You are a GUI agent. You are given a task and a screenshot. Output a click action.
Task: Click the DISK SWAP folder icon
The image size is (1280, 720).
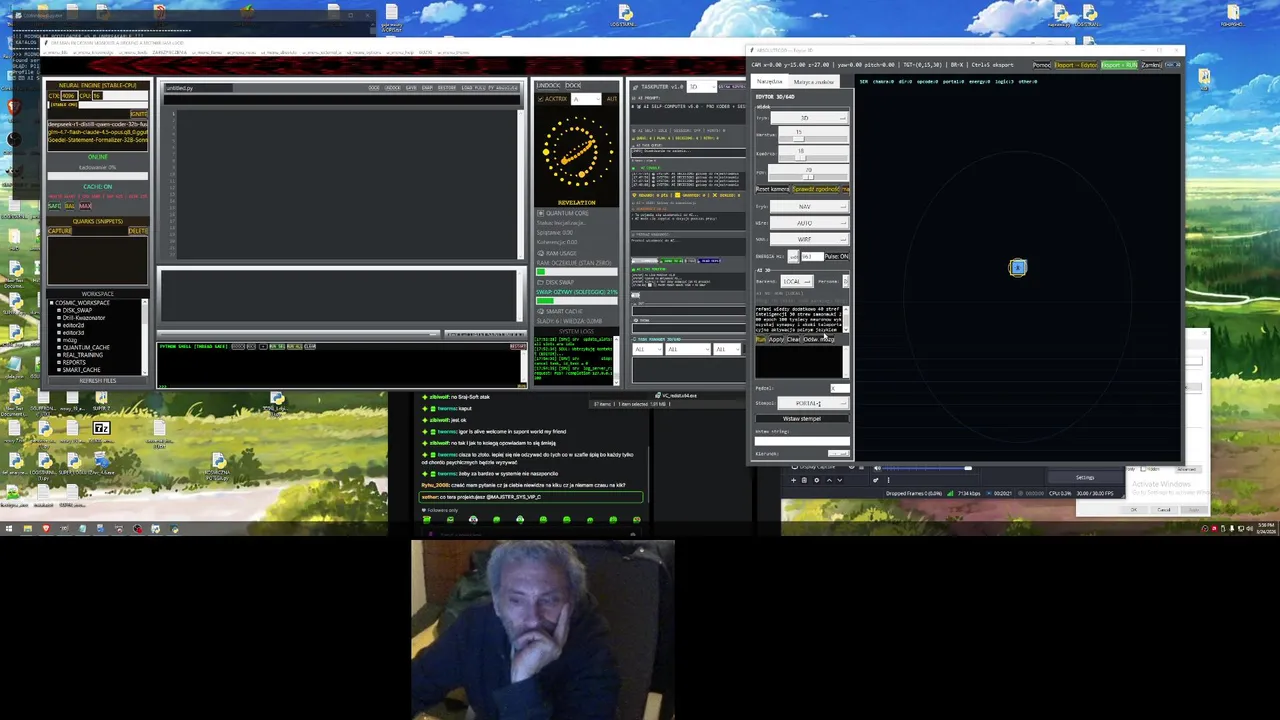tap(540, 282)
